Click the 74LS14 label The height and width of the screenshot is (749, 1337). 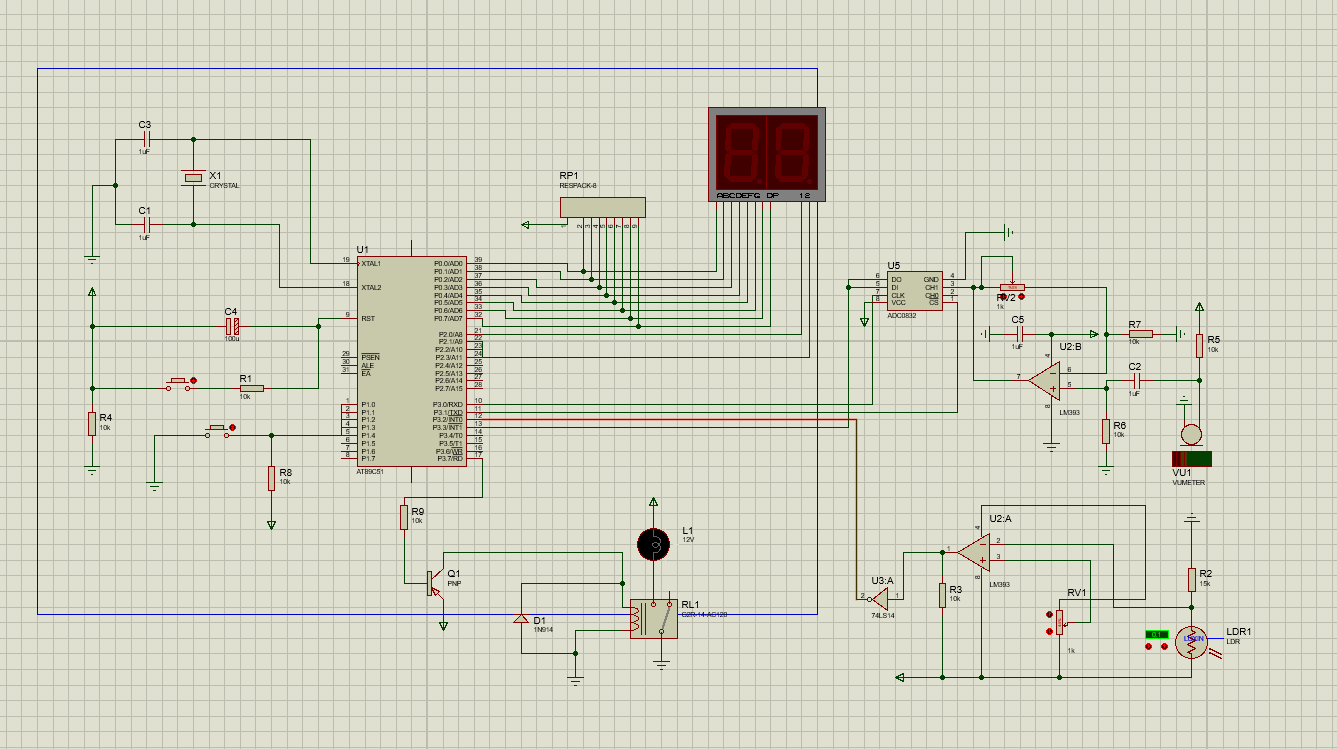point(882,616)
